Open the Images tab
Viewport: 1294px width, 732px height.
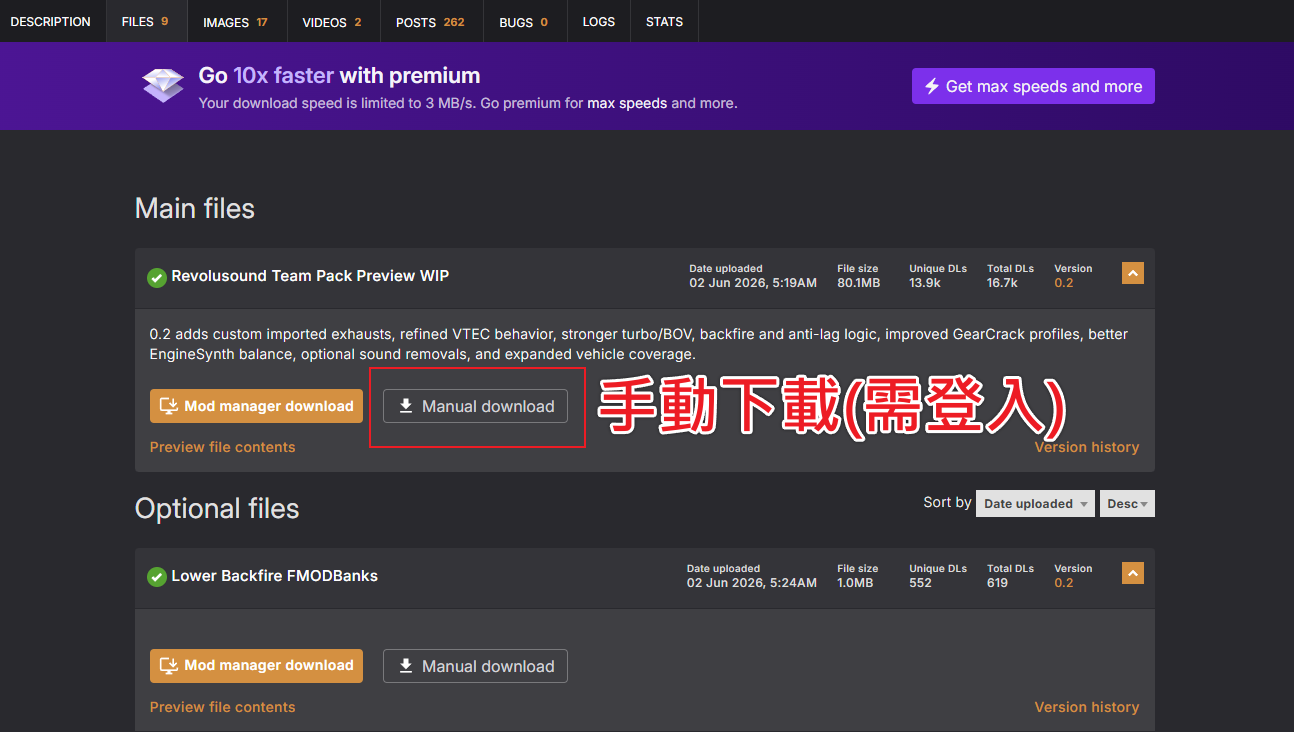point(236,21)
